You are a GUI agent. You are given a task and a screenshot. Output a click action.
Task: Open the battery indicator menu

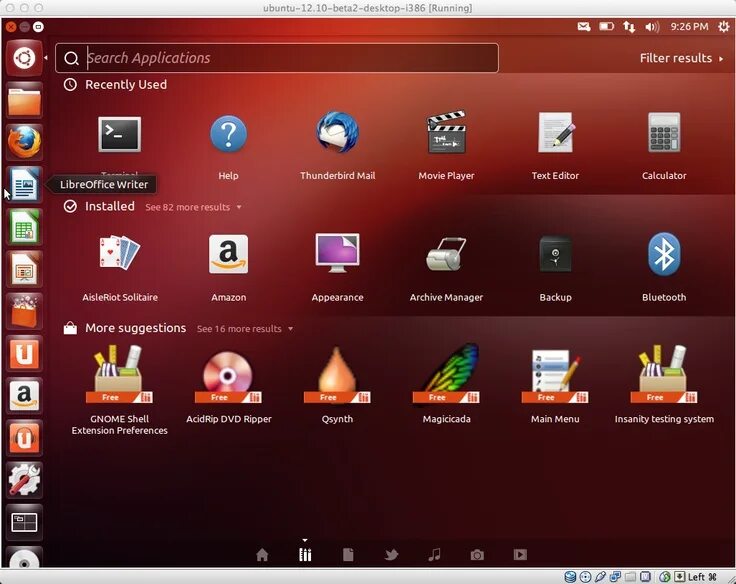click(606, 26)
